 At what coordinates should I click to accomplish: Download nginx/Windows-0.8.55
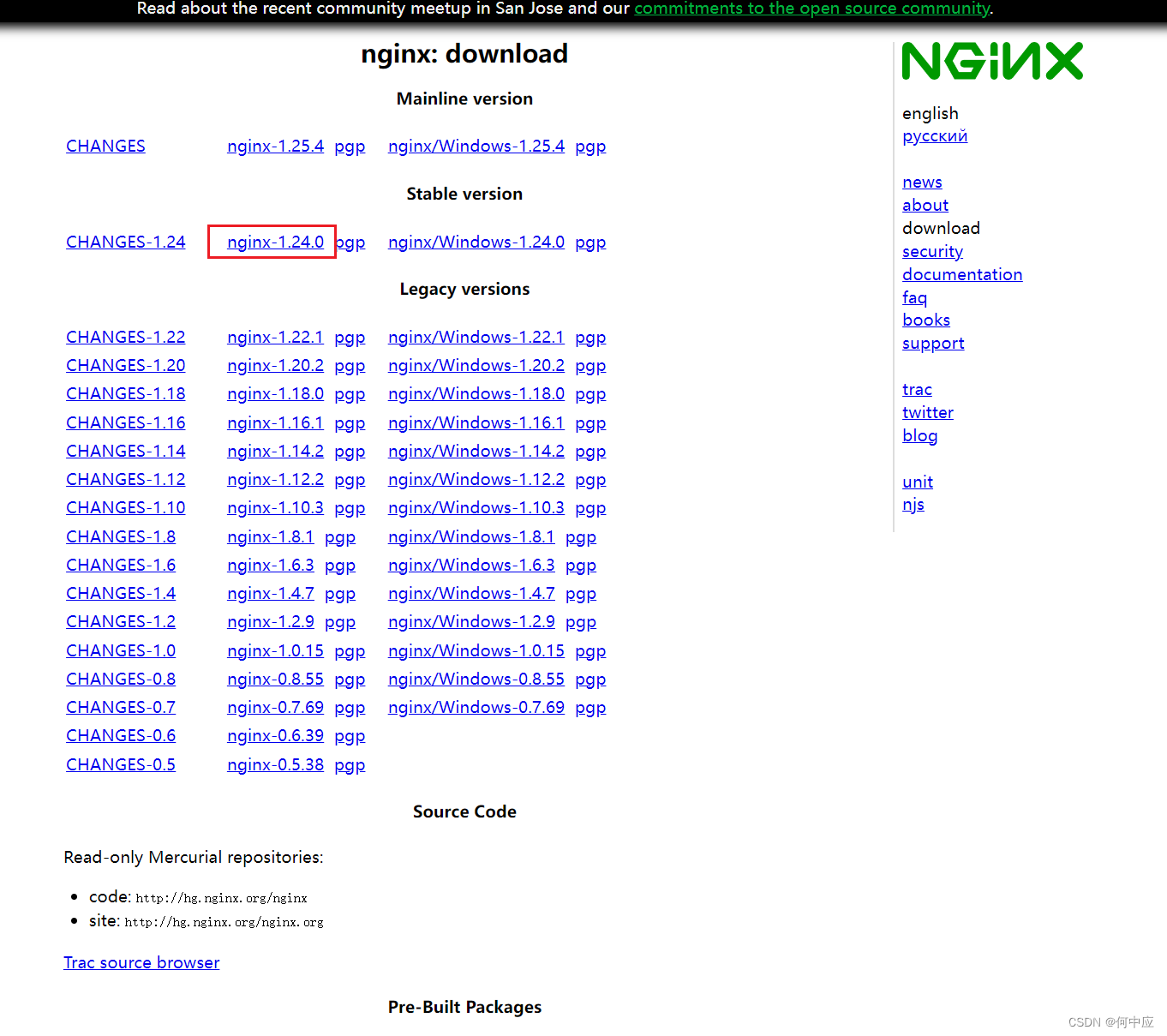pyautogui.click(x=476, y=680)
